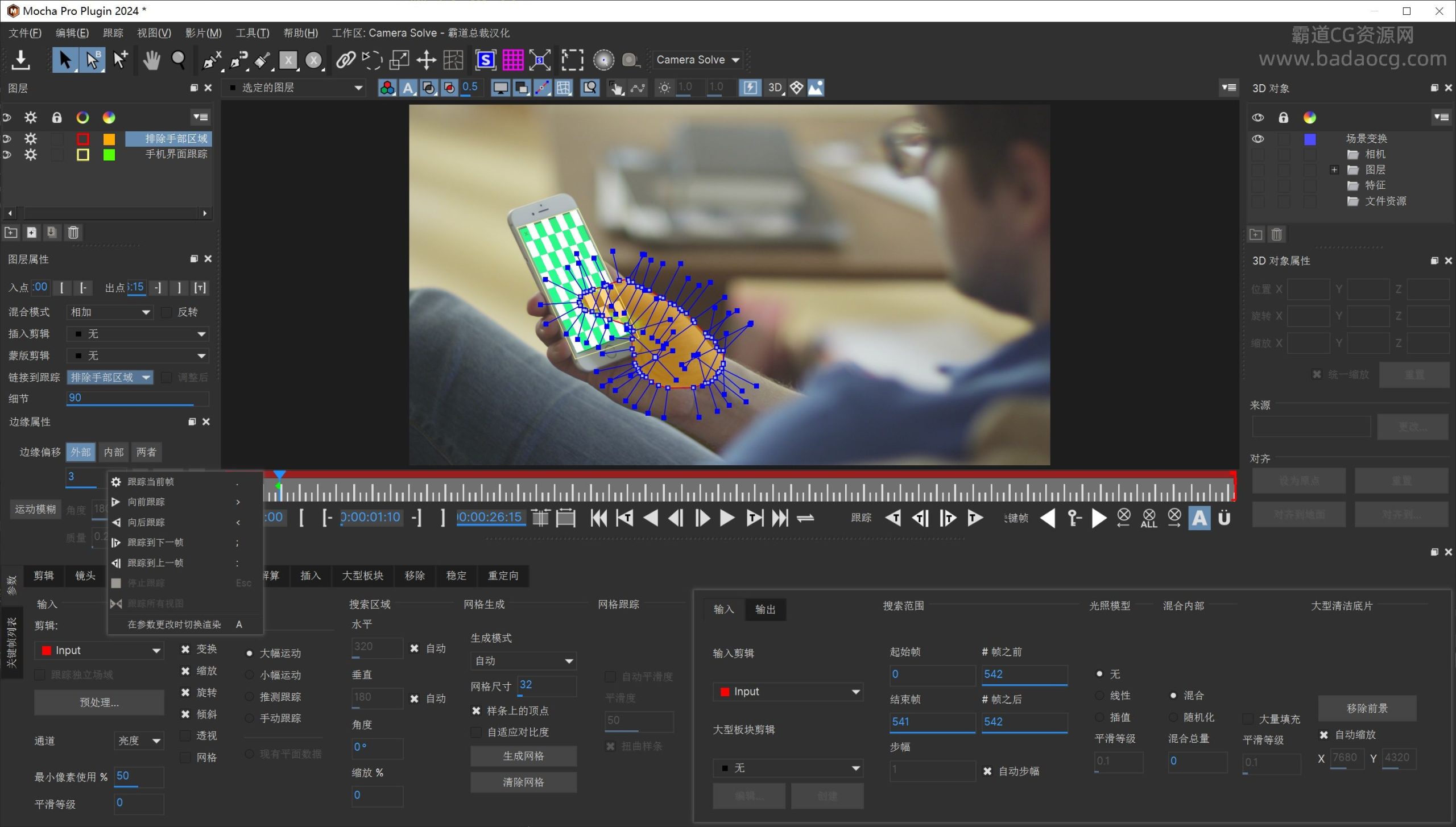Image resolution: width=1456 pixels, height=827 pixels.
Task: Select the X-spline pen tool
Action: click(x=212, y=60)
